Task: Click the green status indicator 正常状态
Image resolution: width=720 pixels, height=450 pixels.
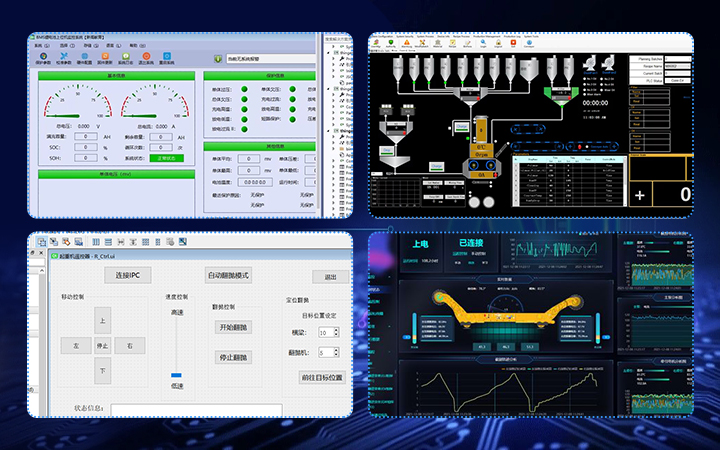Action: (x=165, y=157)
